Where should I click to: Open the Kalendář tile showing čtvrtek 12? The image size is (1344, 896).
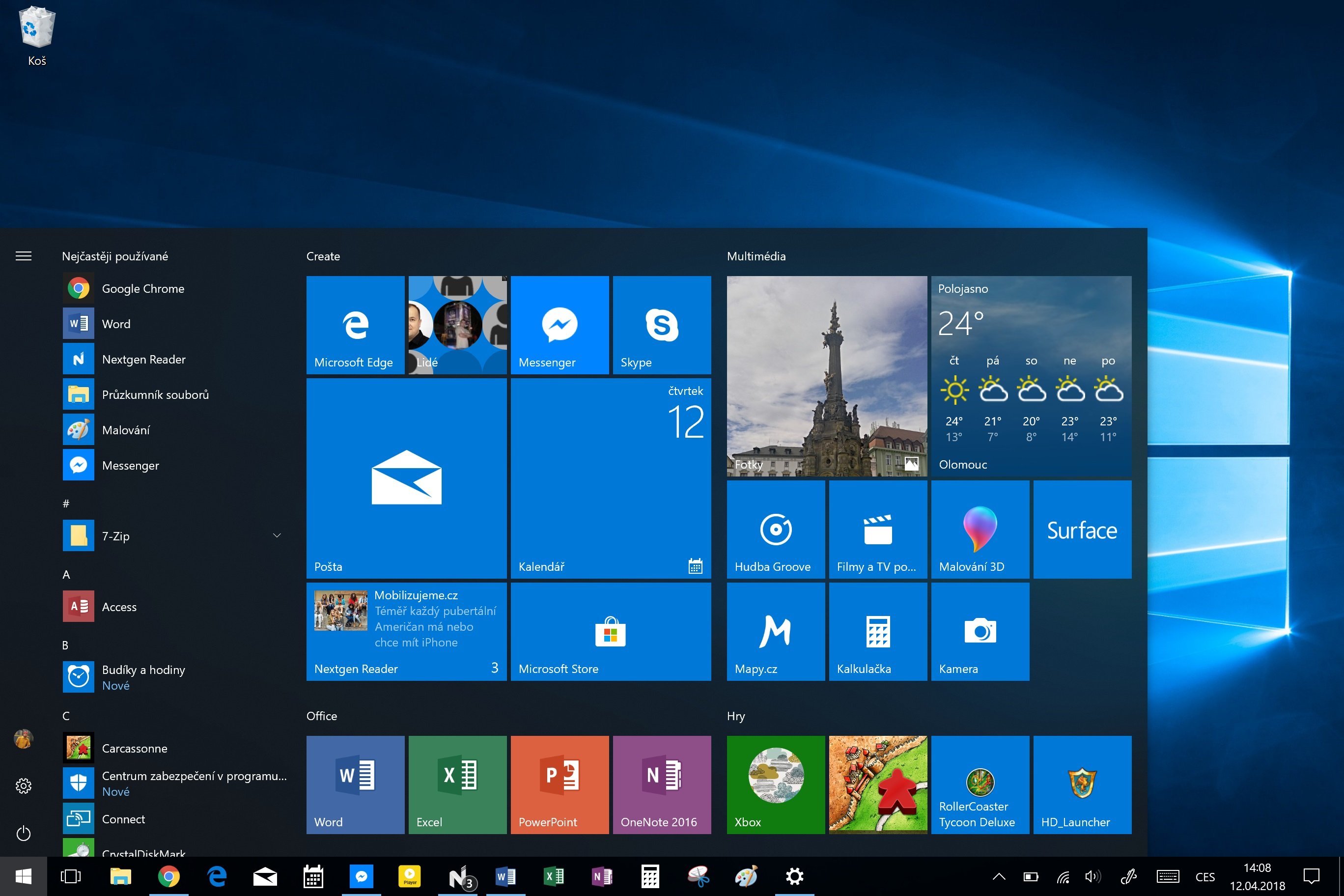(x=611, y=478)
